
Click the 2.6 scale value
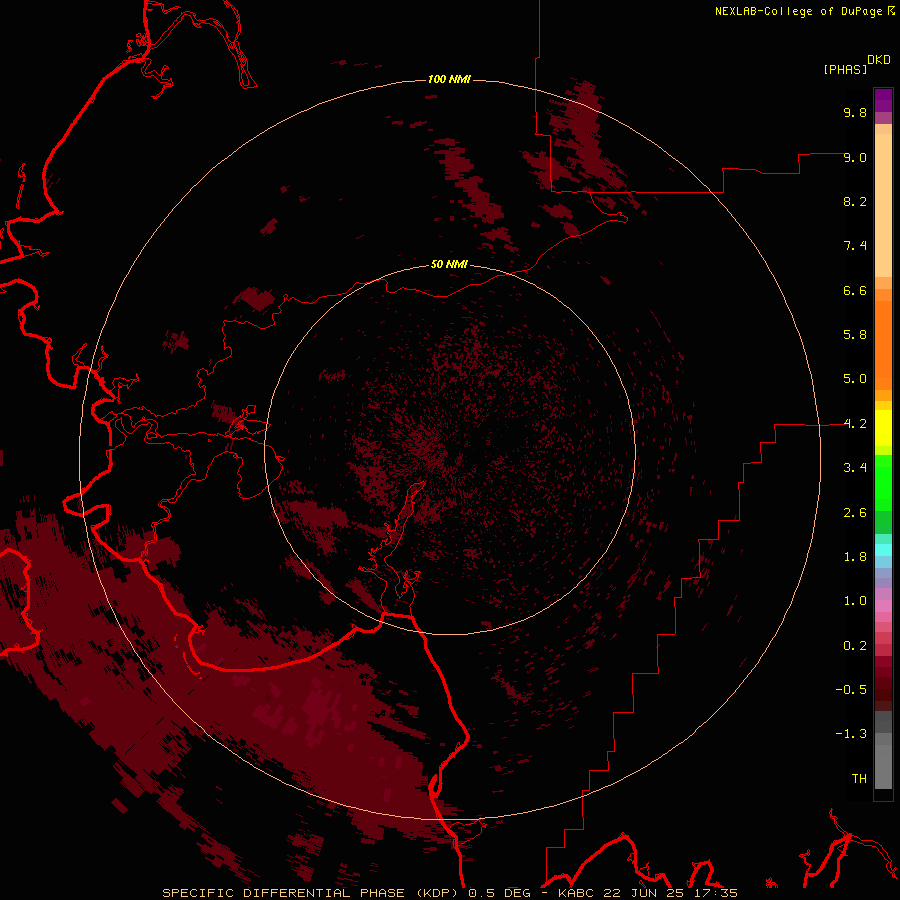855,513
